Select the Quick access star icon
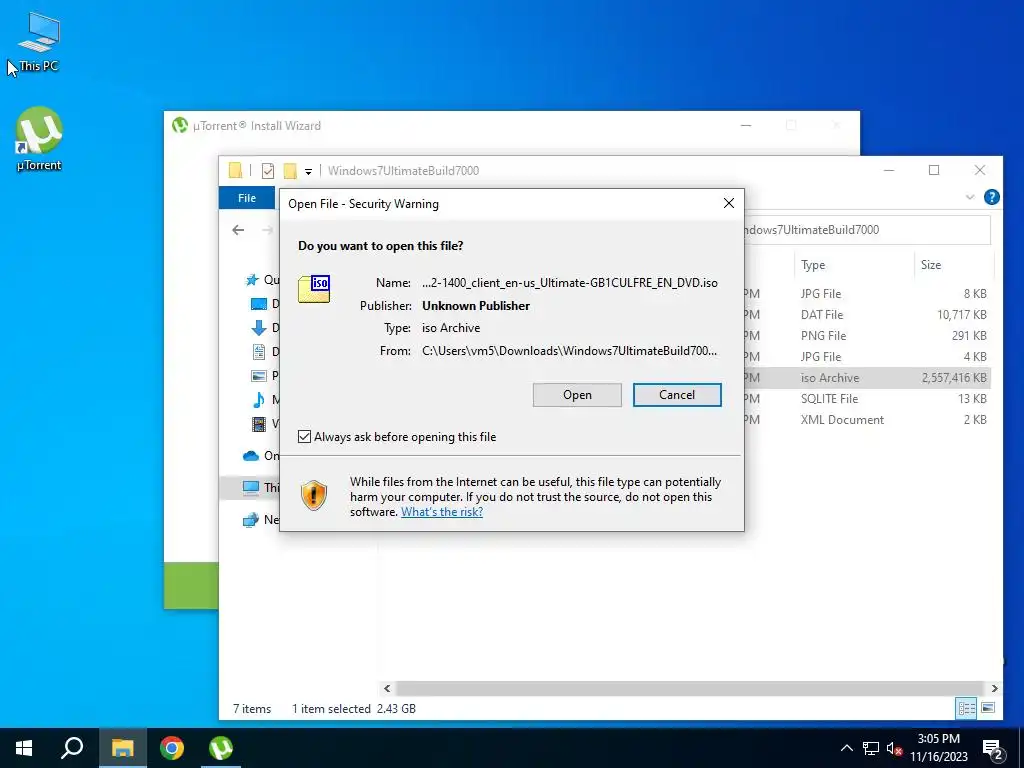This screenshot has width=1024, height=768. coord(252,280)
